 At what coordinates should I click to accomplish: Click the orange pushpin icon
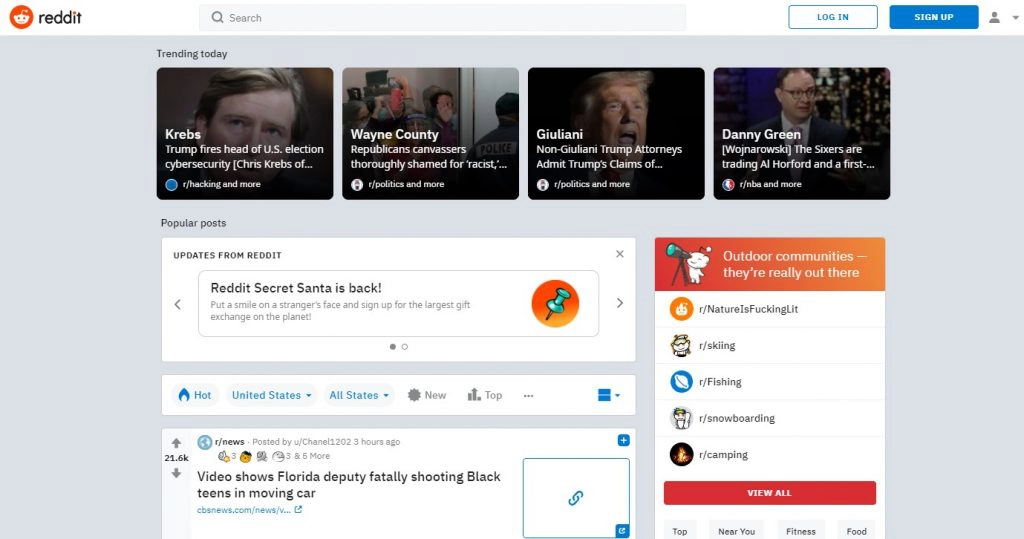(555, 304)
